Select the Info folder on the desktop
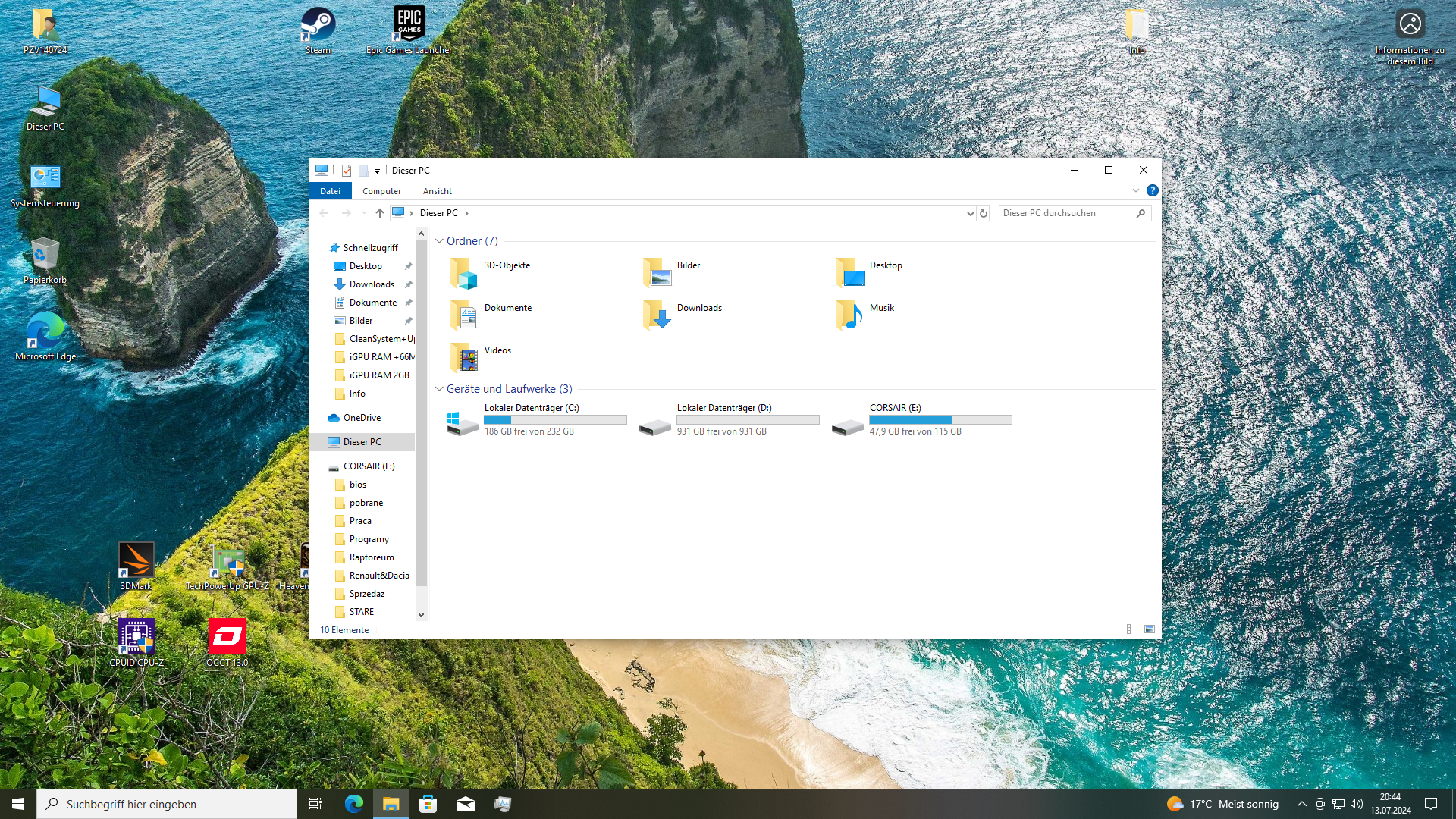Image resolution: width=1456 pixels, height=819 pixels. [1137, 30]
